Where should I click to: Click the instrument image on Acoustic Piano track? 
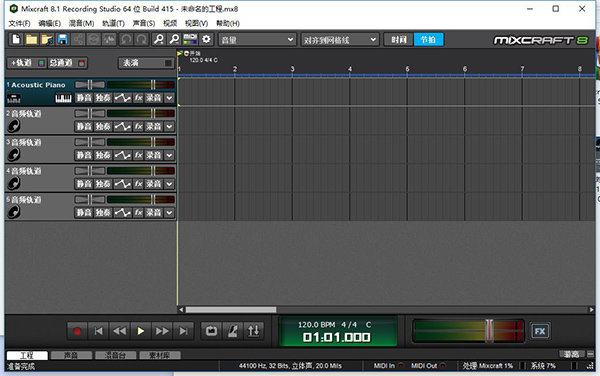(14, 98)
